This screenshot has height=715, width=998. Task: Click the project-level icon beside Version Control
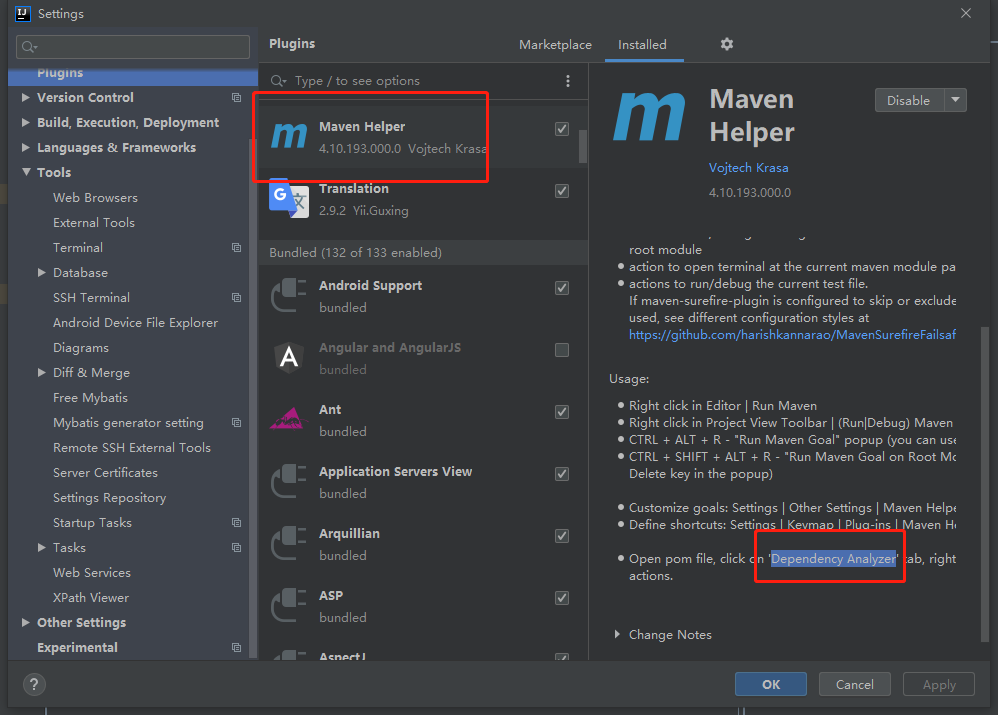(x=237, y=97)
